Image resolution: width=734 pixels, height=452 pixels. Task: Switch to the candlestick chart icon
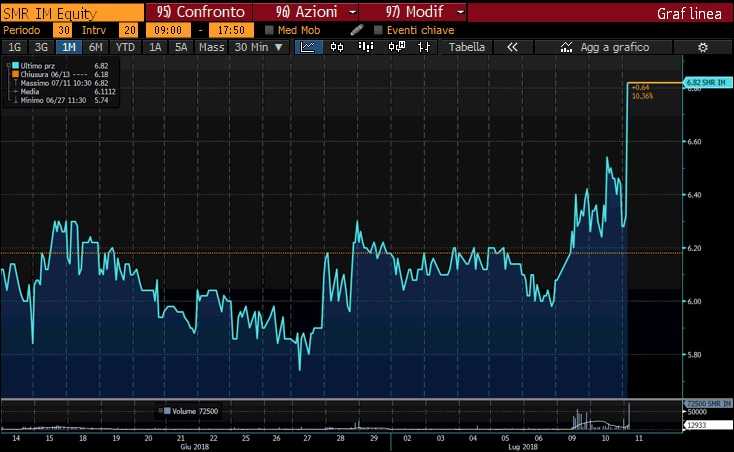tap(337, 47)
